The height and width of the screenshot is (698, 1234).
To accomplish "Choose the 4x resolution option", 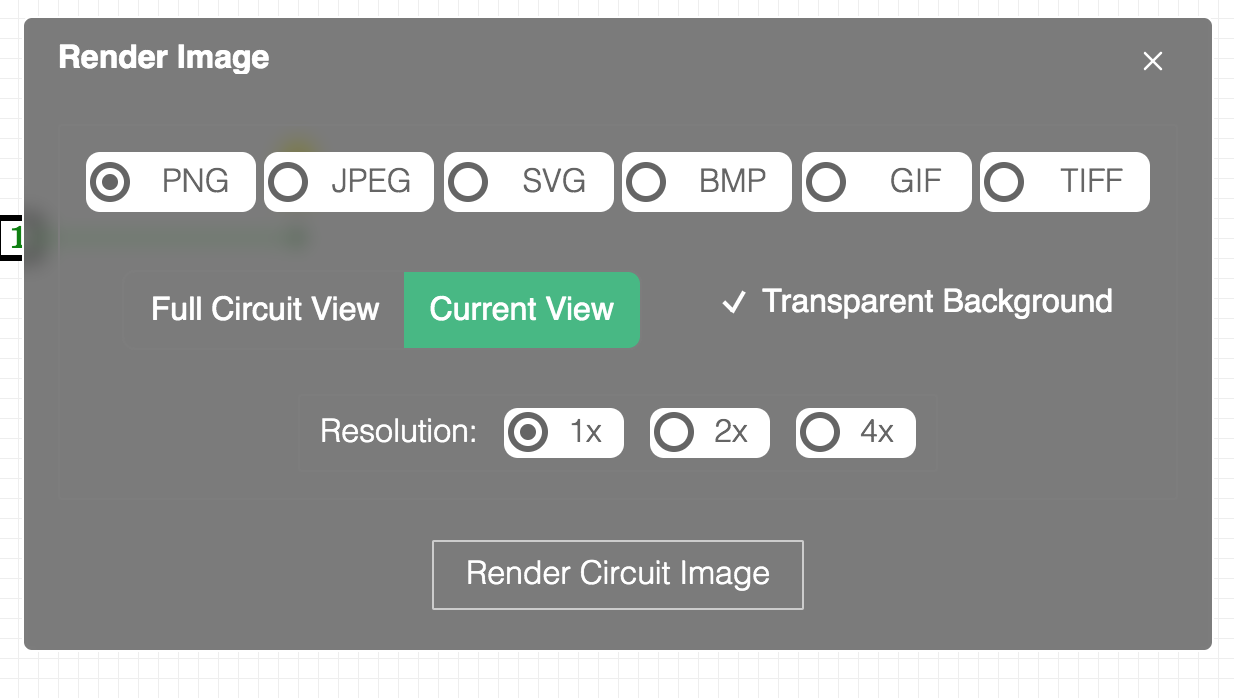I will 820,432.
